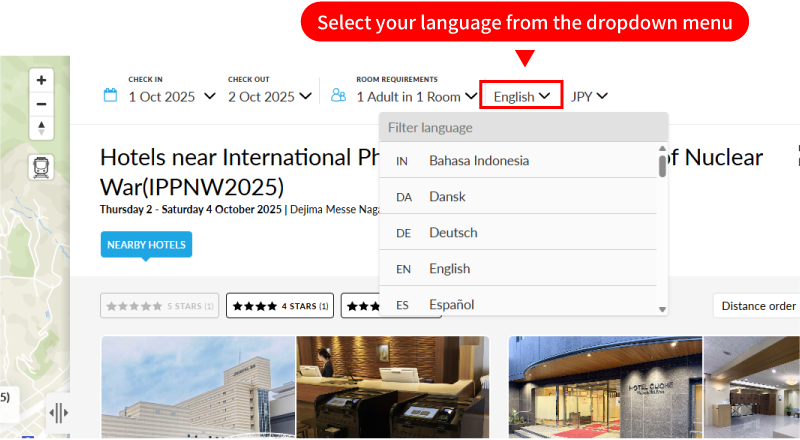Image resolution: width=800 pixels, height=440 pixels.
Task: Open the JPY currency dropdown
Action: 589,96
